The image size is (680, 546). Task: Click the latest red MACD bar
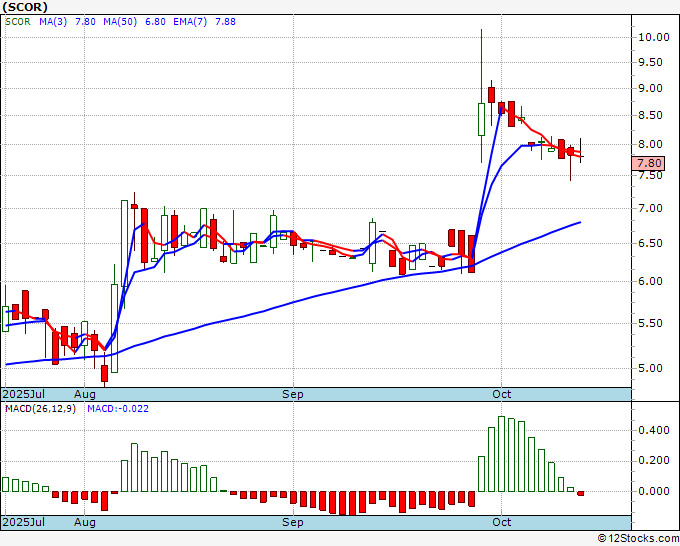(x=581, y=494)
